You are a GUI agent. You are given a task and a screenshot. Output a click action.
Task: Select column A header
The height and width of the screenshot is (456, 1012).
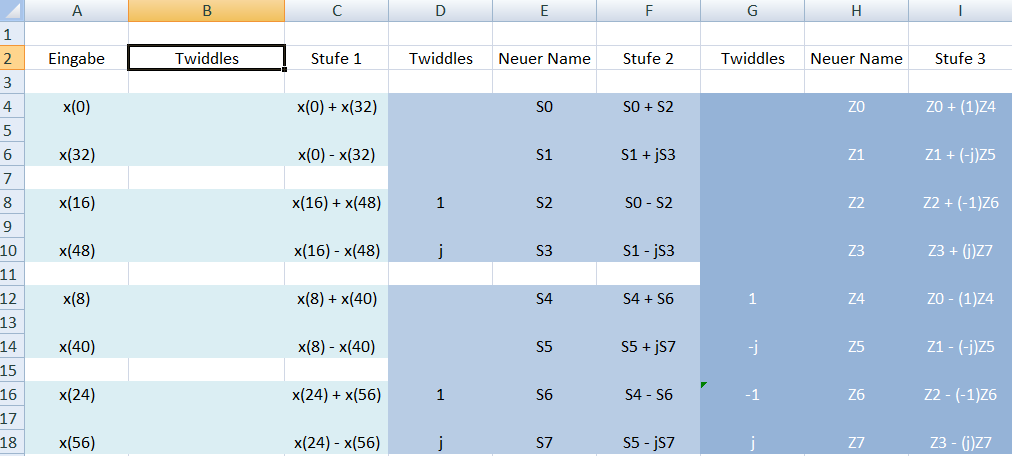tap(77, 11)
